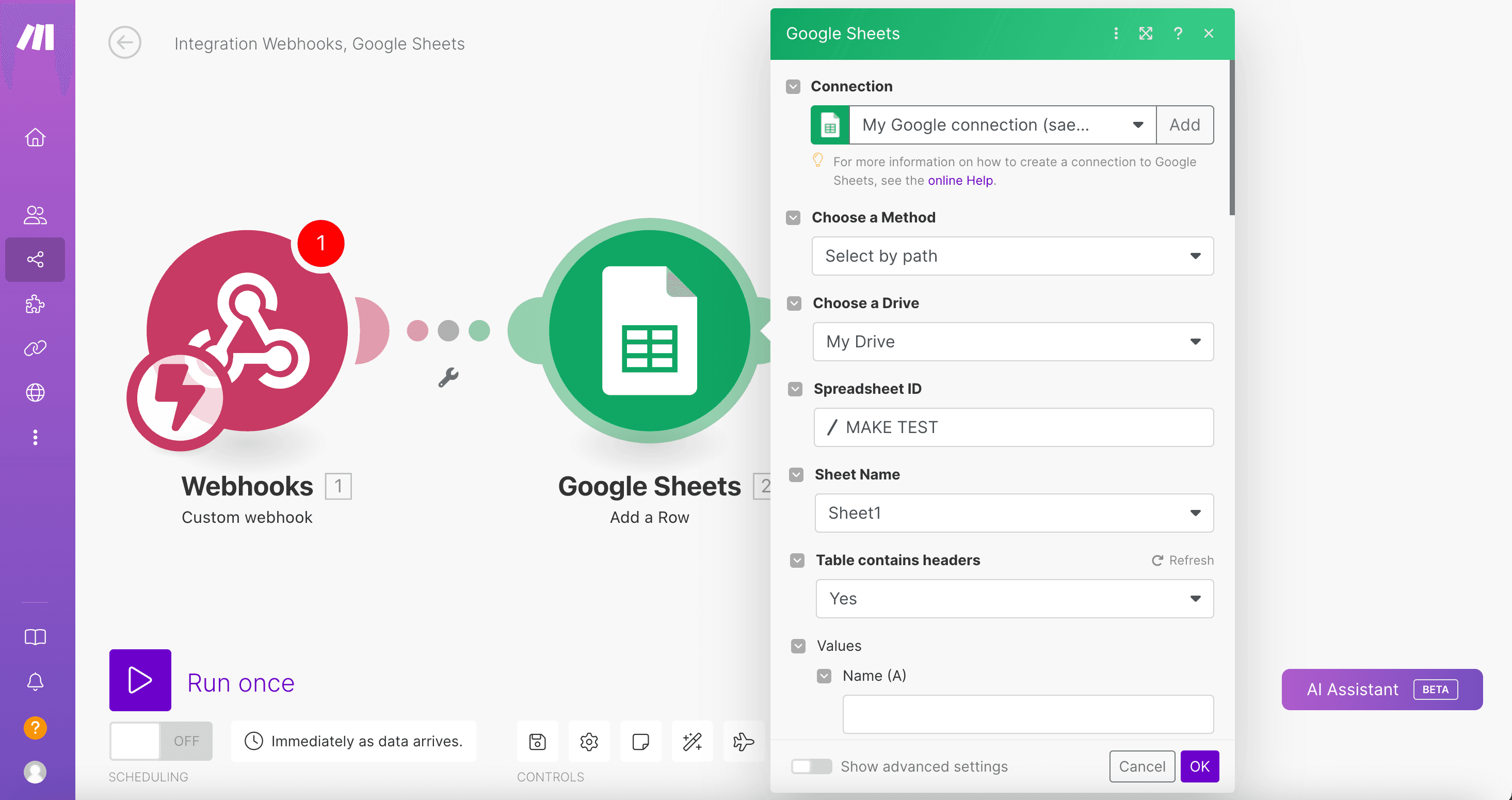Open the My Drive dropdown
Screen dimensions: 1512x800
click(x=1013, y=342)
